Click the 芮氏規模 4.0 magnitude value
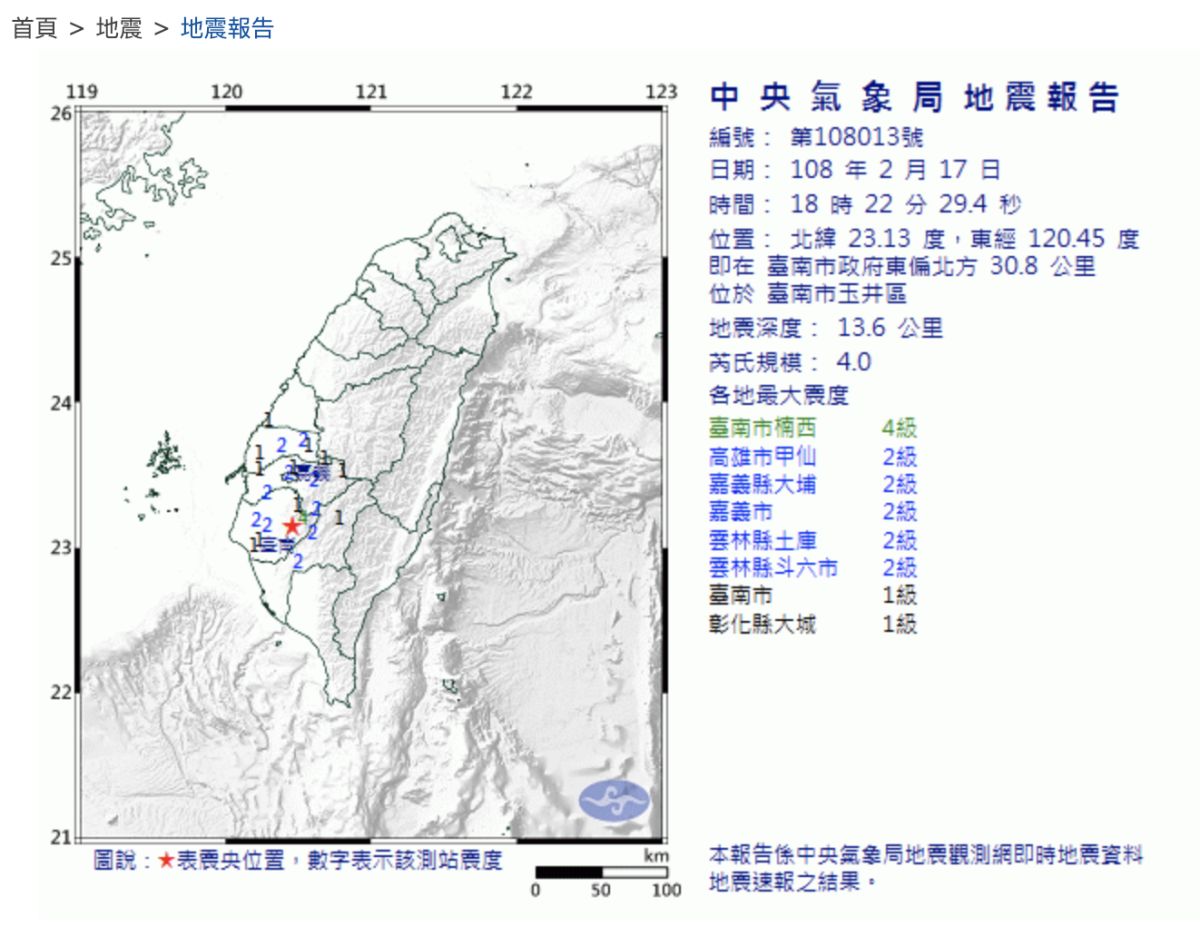This screenshot has height=946, width=1200. click(x=858, y=362)
